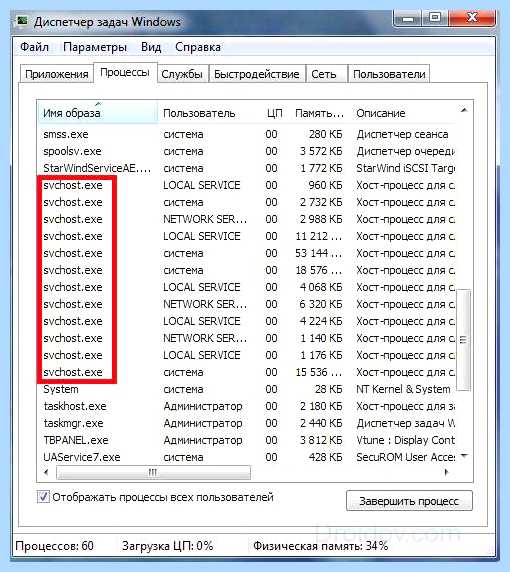Select the taskhost.exe process row
Image resolution: width=510 pixels, height=572 pixels.
(x=247, y=406)
